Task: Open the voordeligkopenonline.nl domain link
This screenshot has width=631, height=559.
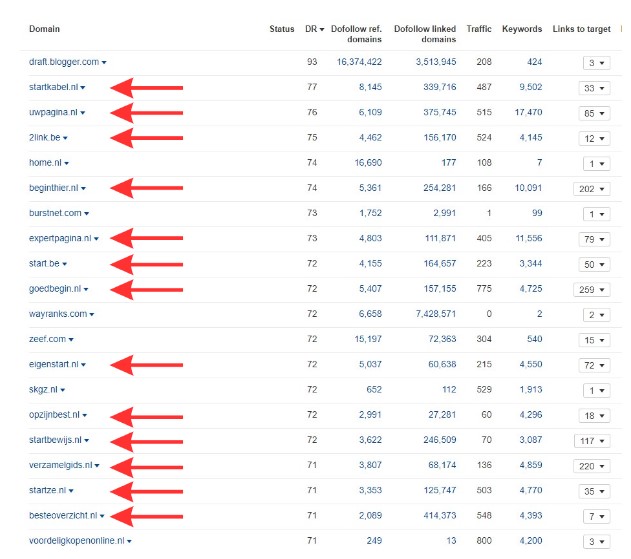Action: click(77, 540)
